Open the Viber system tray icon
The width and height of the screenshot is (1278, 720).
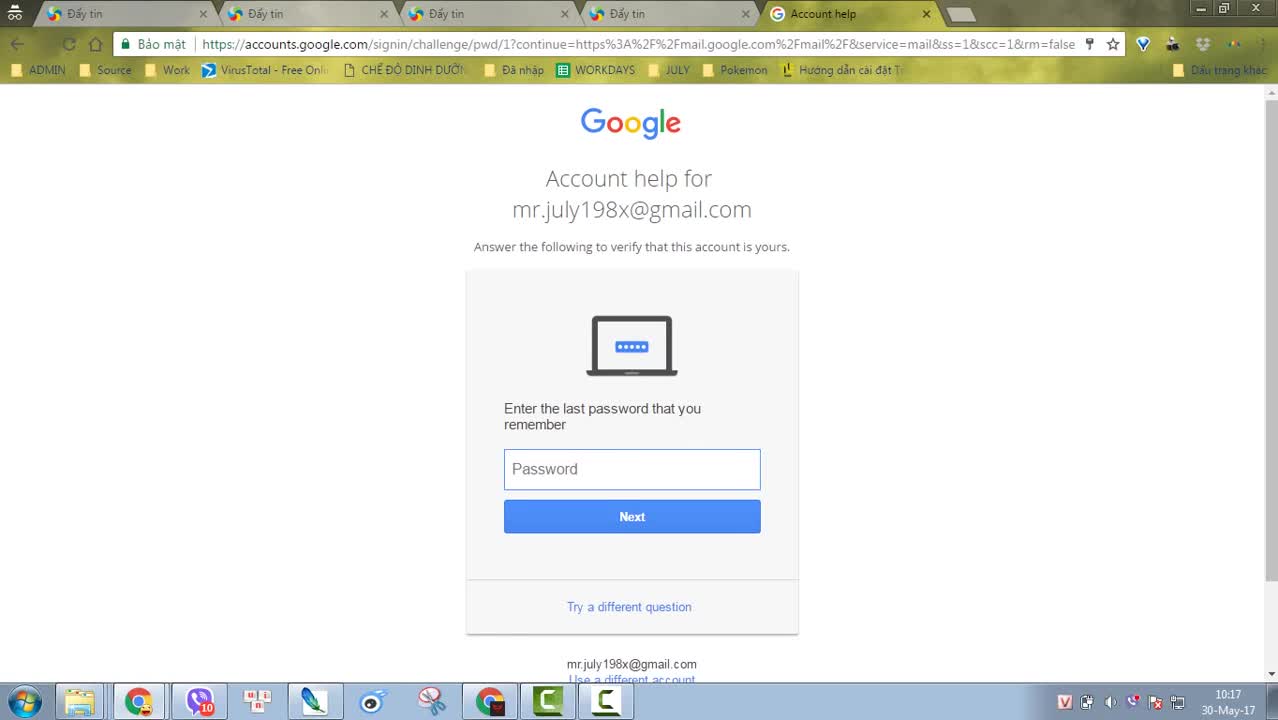pyautogui.click(x=1133, y=702)
